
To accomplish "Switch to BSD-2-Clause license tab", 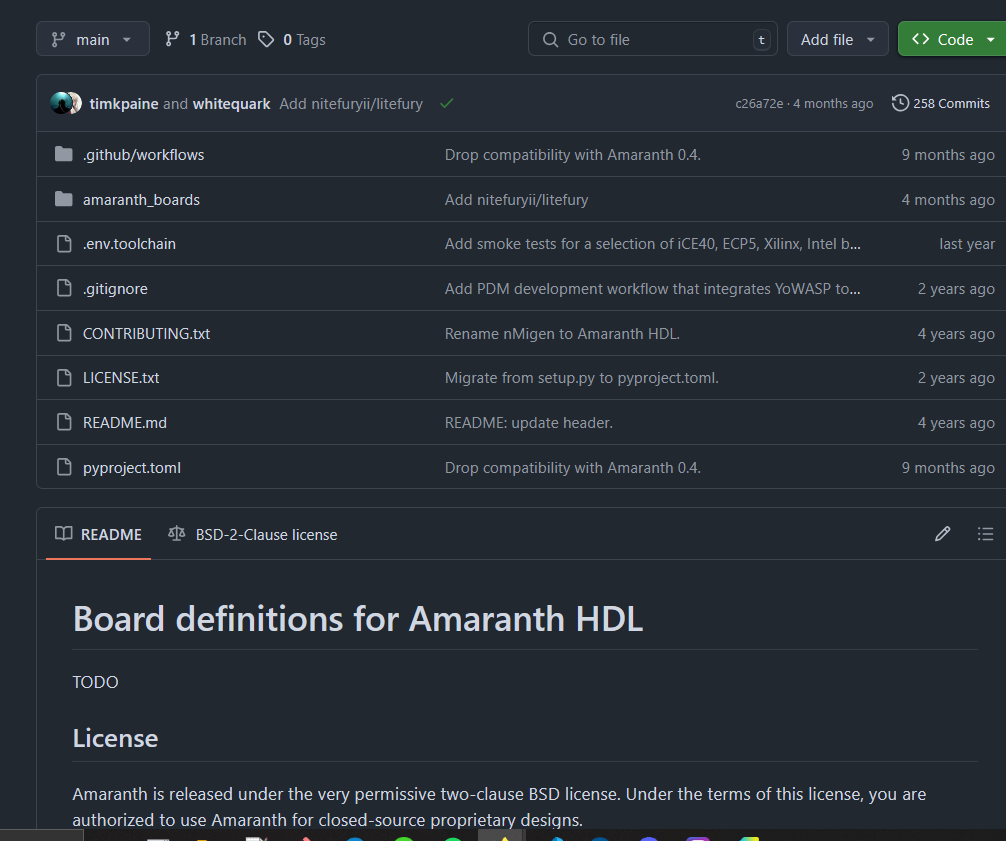I will click(x=253, y=534).
